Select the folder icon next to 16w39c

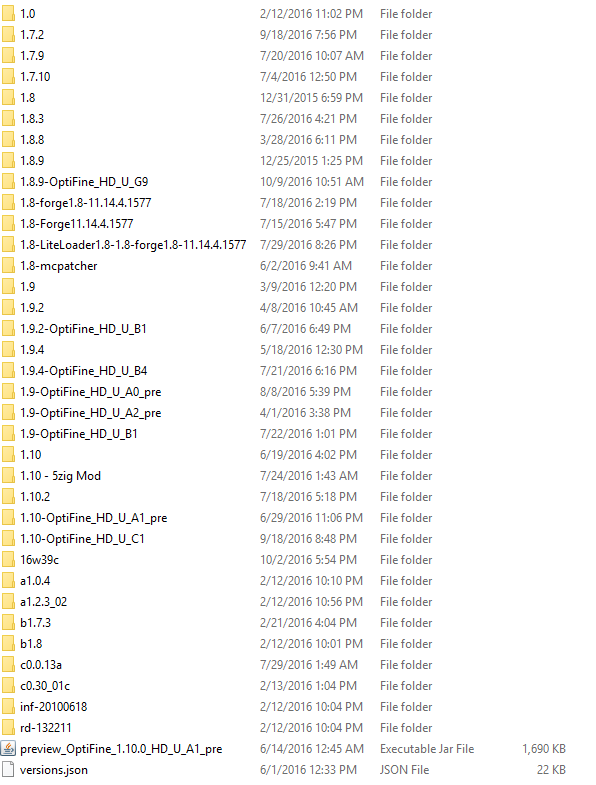(x=8, y=560)
